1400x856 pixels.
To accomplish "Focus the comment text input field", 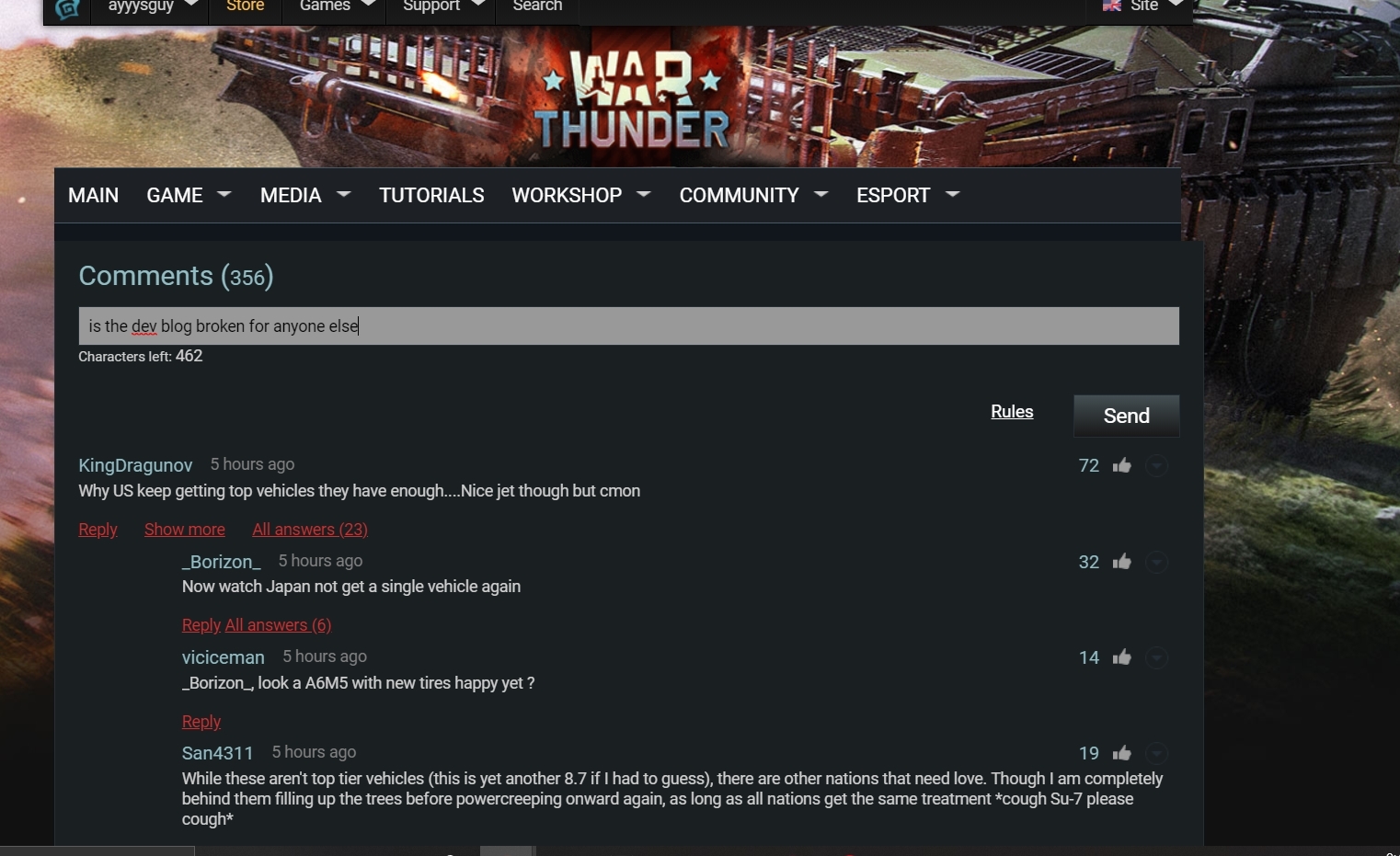I will (x=628, y=326).
